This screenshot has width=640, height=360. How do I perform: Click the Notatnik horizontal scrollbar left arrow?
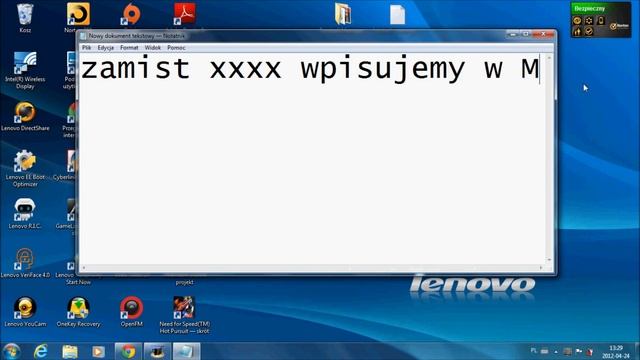(x=84, y=268)
